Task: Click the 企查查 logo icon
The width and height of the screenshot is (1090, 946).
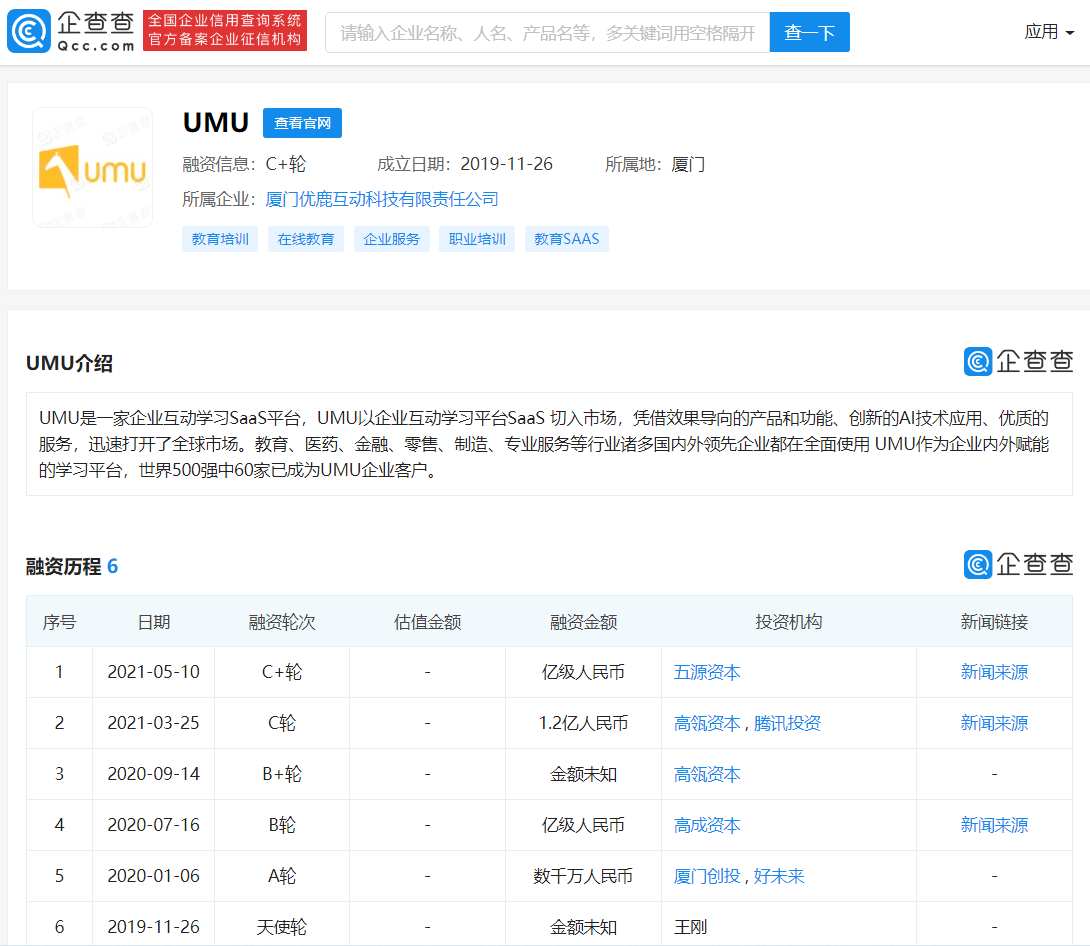Action: [29, 31]
